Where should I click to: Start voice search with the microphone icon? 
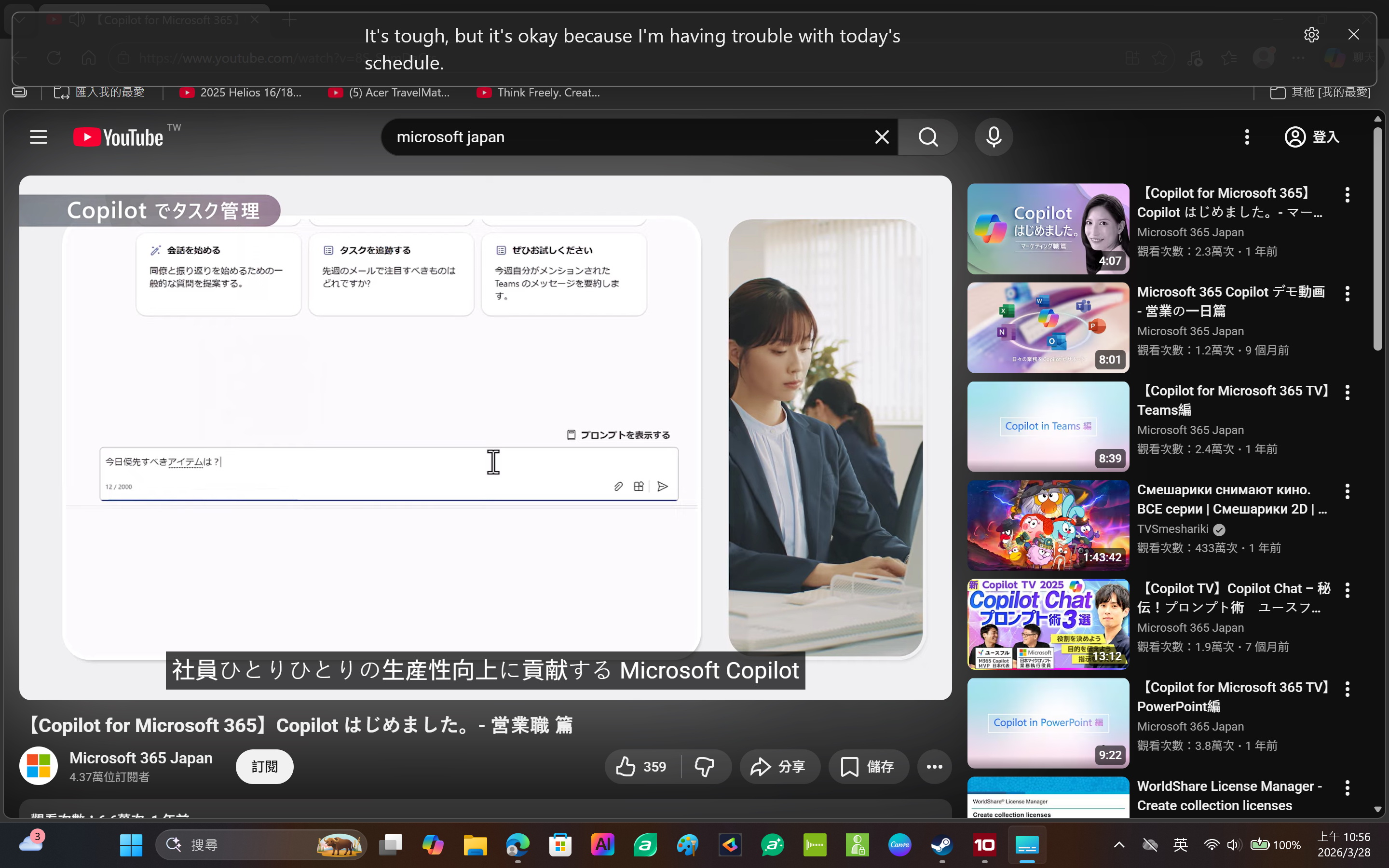tap(994, 137)
